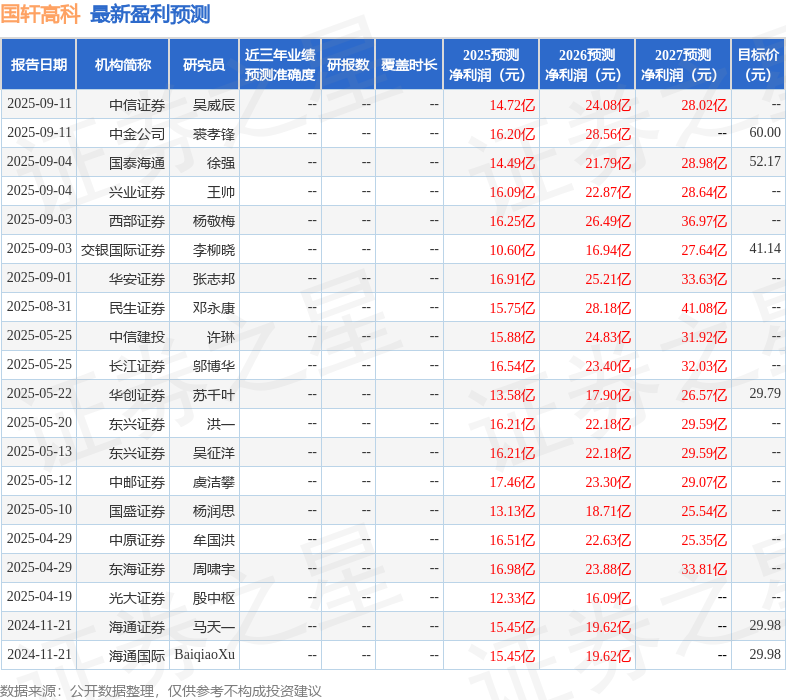Click researcher name 张志邦
Image resolution: width=786 pixels, height=700 pixels.
[214, 279]
